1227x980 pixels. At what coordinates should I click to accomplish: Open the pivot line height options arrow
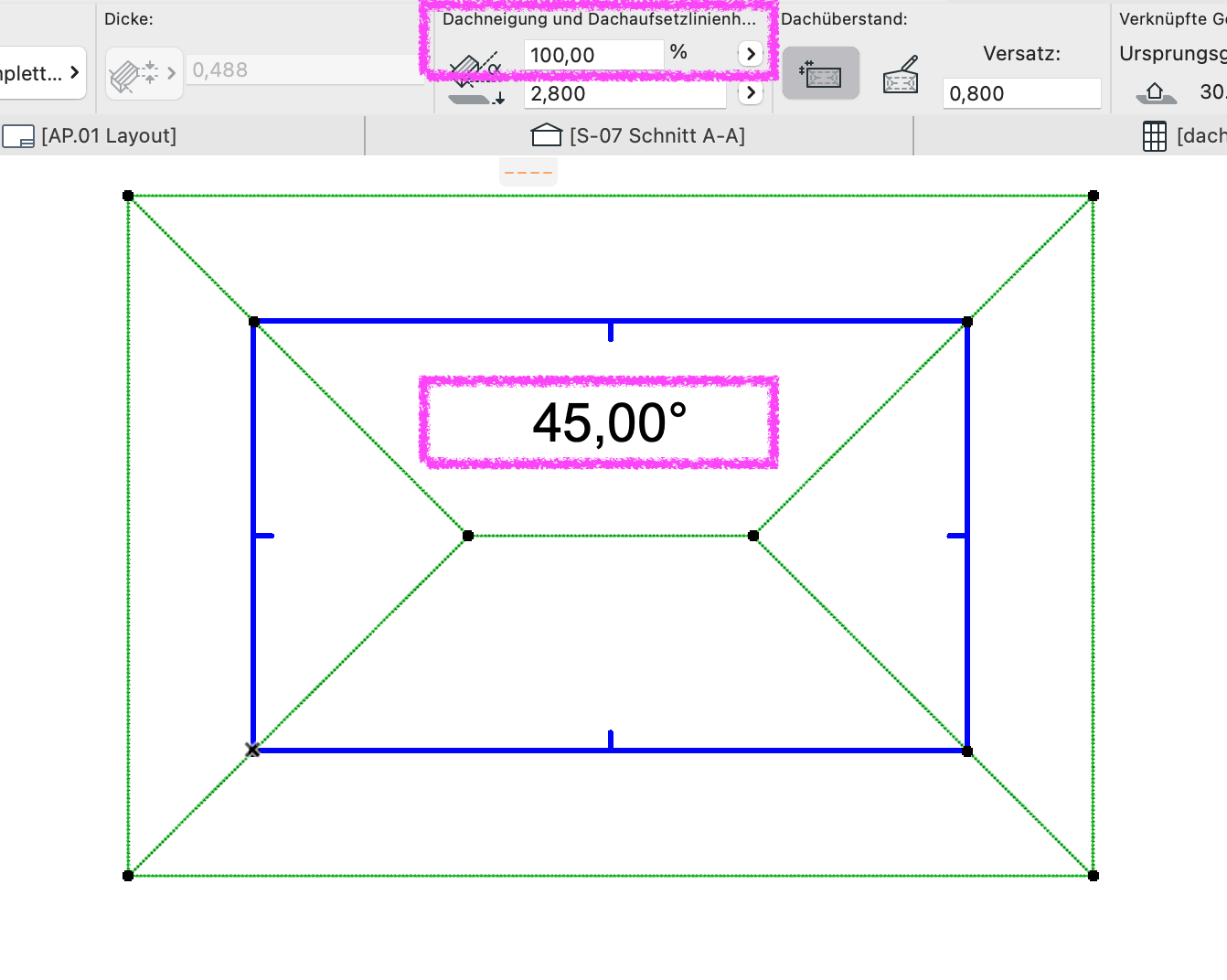[x=751, y=92]
